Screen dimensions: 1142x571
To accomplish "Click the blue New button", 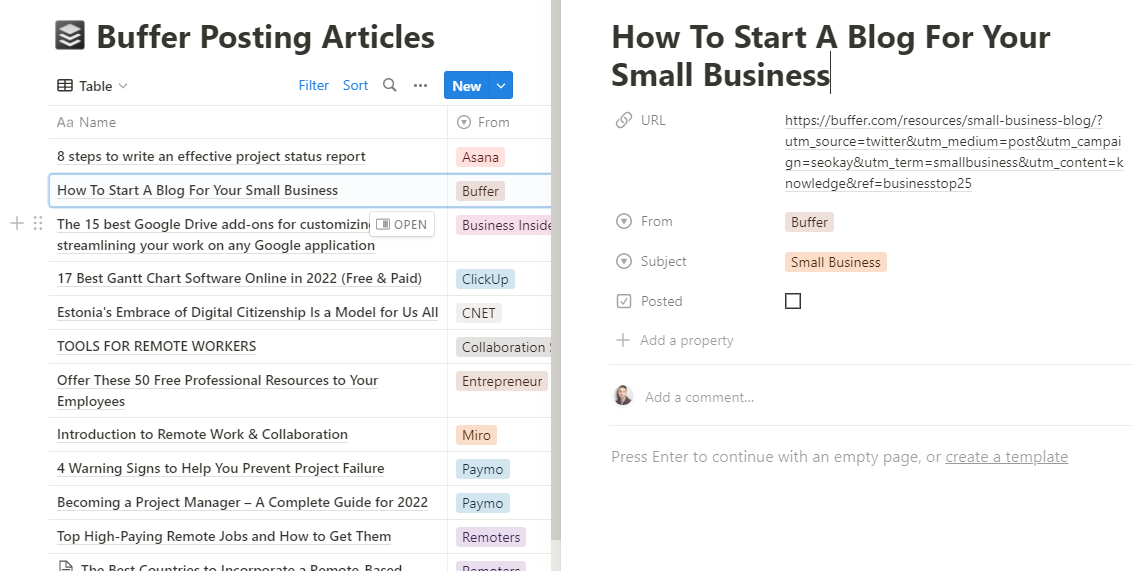I will tap(467, 85).
